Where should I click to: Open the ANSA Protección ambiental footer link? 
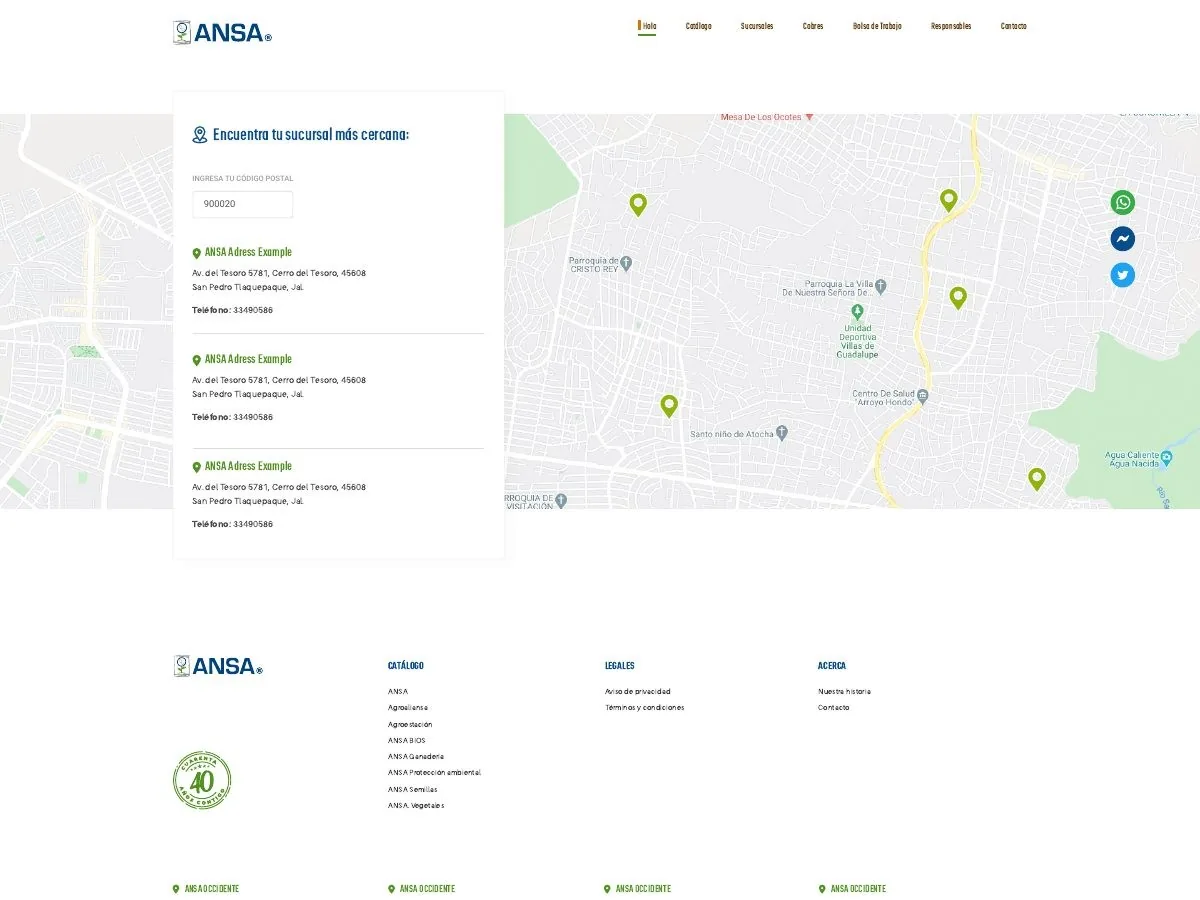tap(435, 773)
